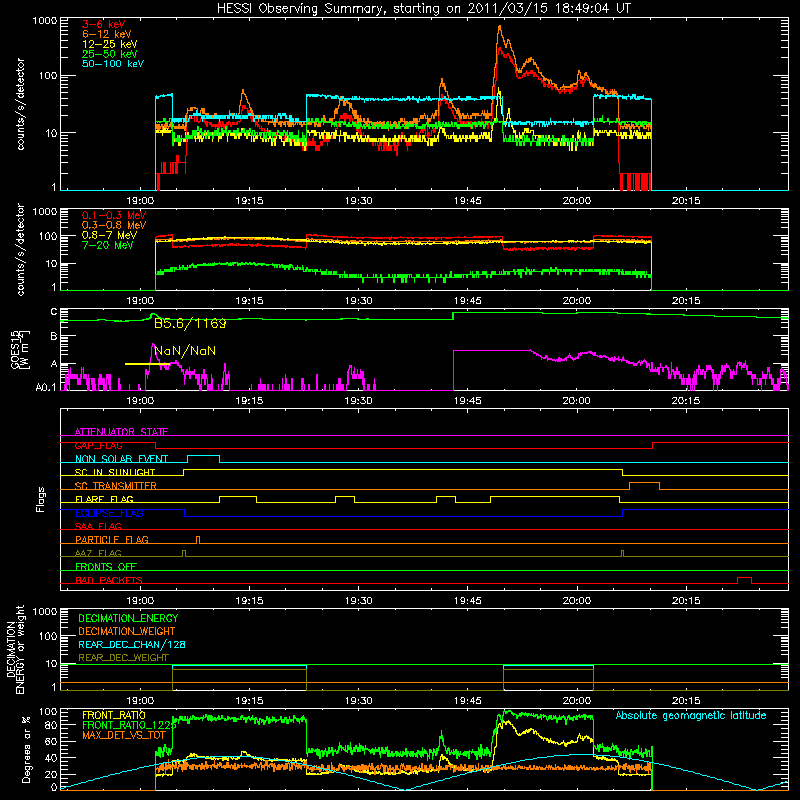Pick the cyan 50-100 keV legend label

[113, 64]
